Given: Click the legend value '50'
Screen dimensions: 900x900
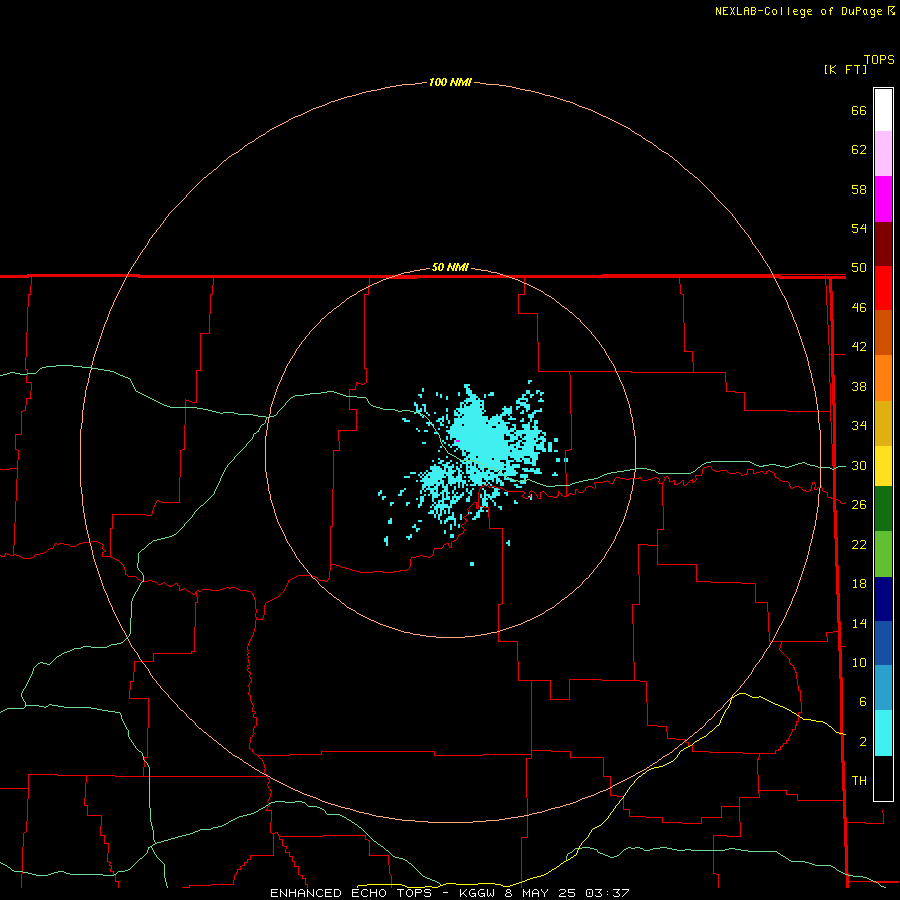Looking at the screenshot, I should 859,268.
